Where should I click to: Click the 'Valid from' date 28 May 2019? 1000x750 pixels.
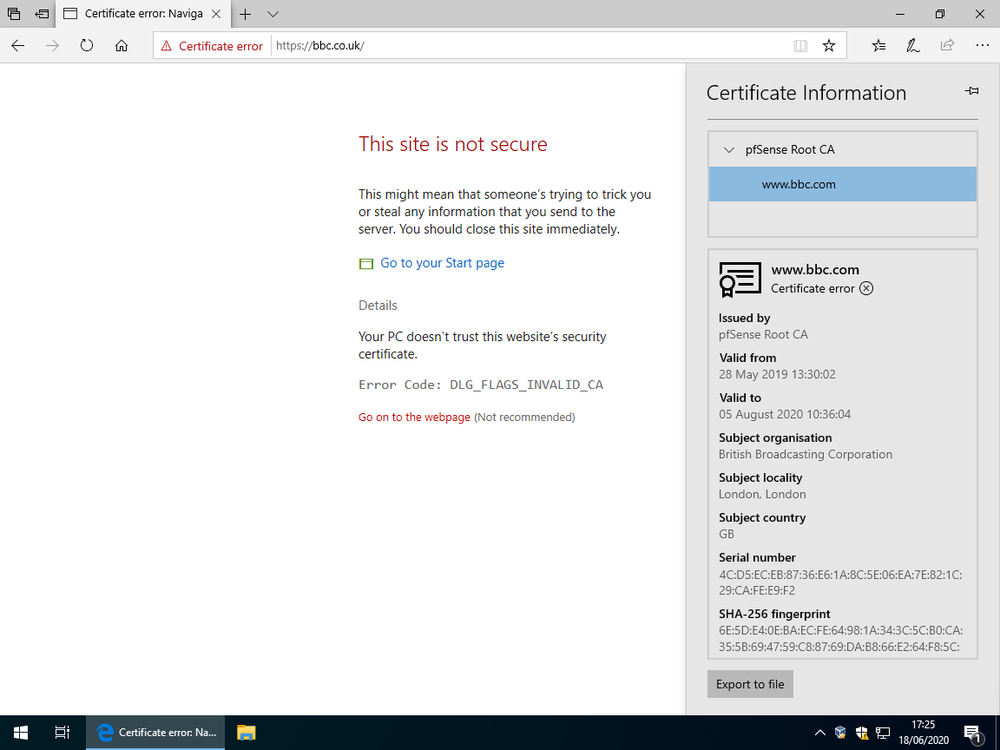click(x=777, y=374)
